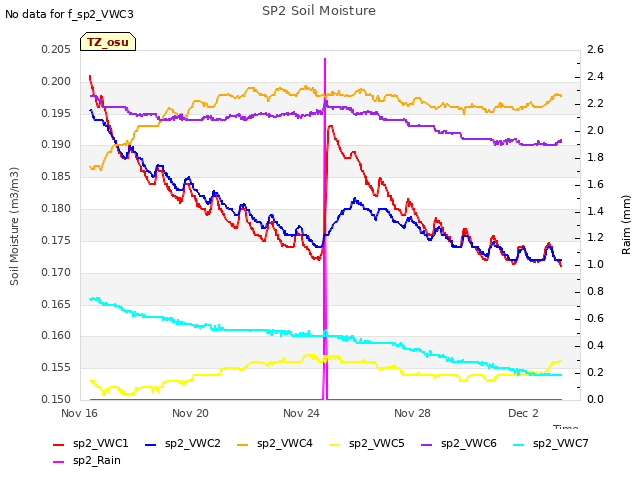This screenshot has height=480, width=640.
Task: Click the Dec 2 x-axis tick label
Action: 523,413
